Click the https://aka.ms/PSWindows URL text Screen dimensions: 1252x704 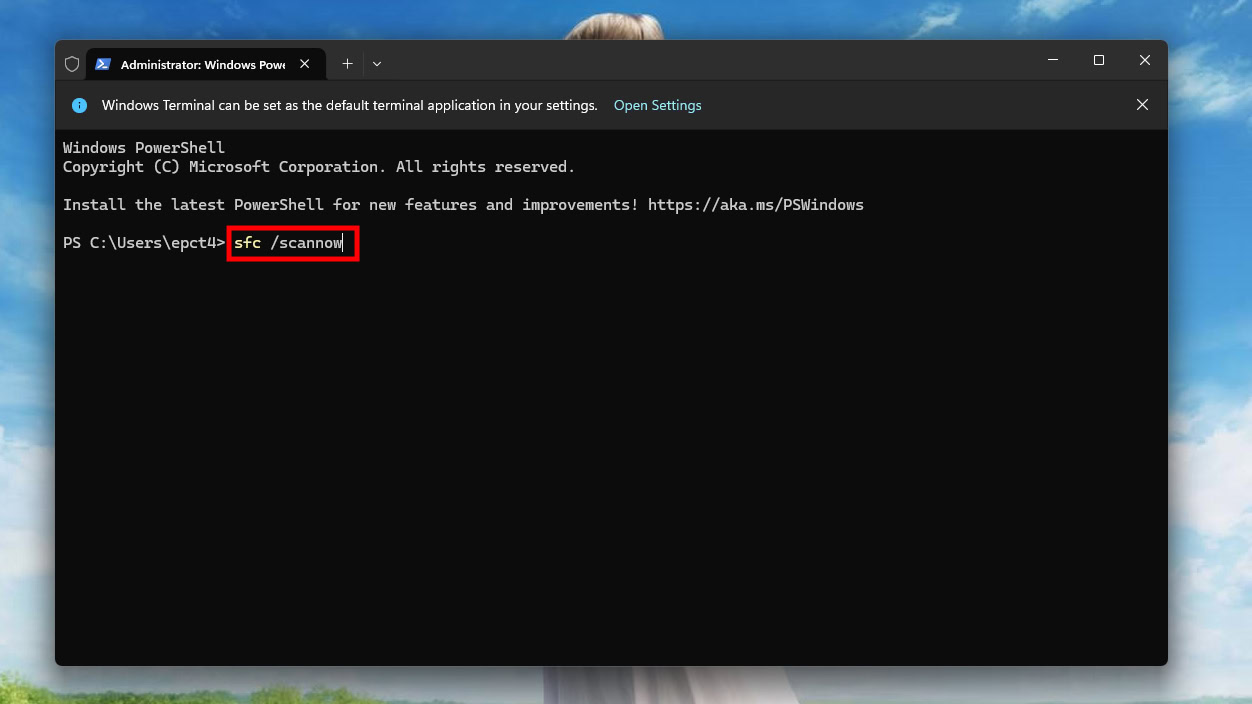coord(756,205)
